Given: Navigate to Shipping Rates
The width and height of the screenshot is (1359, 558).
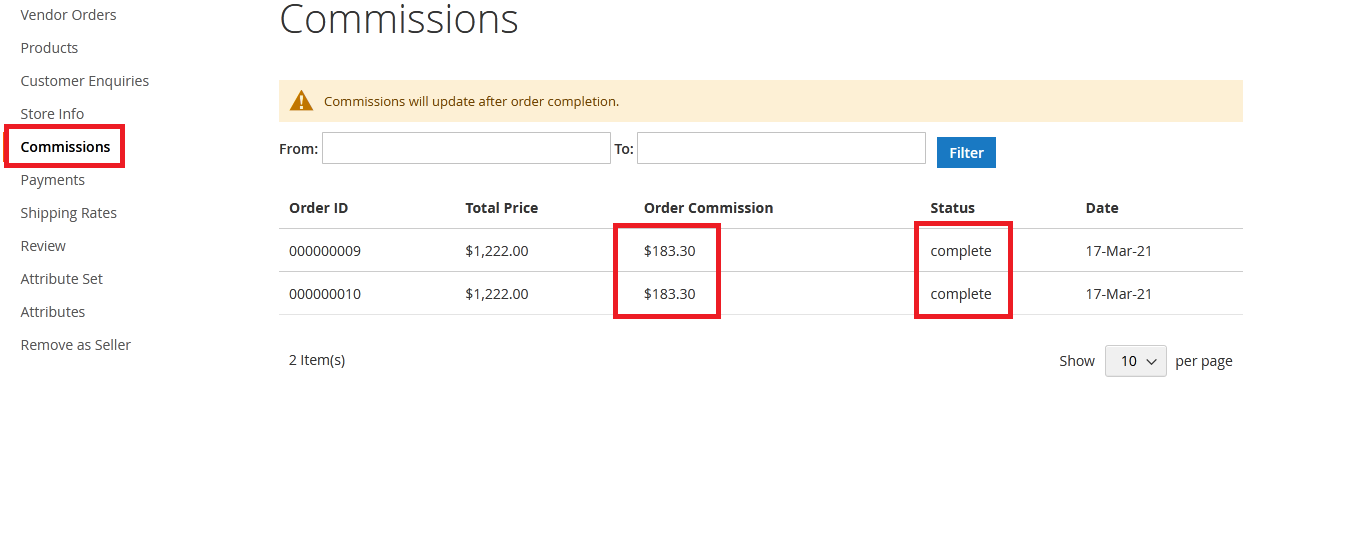Looking at the screenshot, I should (x=68, y=213).
